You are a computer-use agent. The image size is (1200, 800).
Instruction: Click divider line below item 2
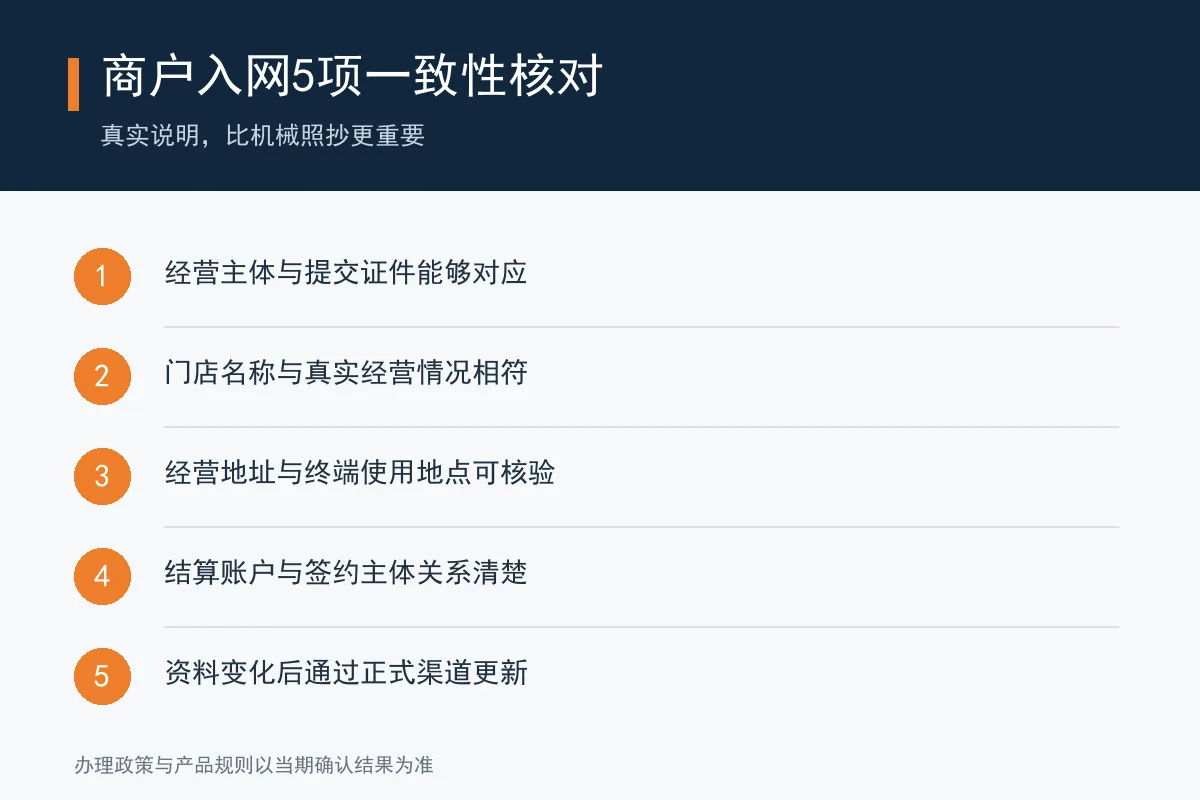[641, 427]
